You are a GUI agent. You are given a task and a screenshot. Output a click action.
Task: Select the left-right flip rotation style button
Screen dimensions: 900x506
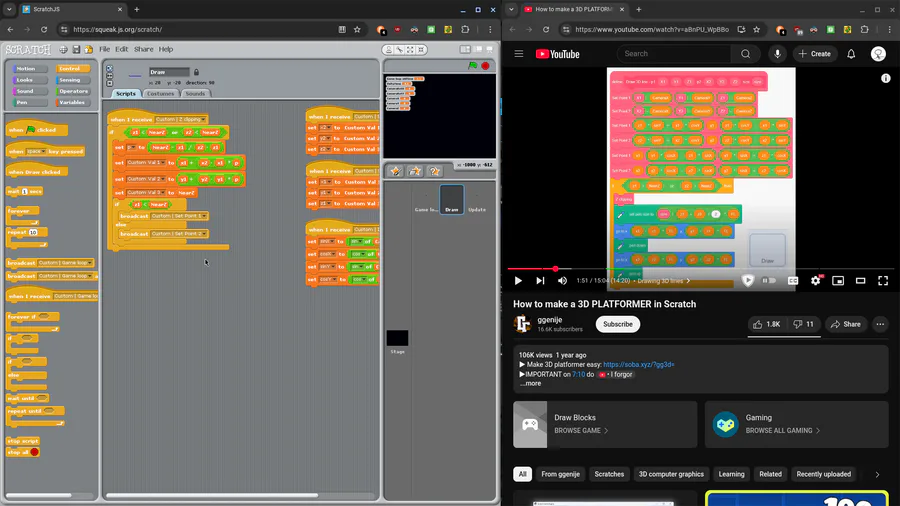pyautogui.click(x=109, y=76)
